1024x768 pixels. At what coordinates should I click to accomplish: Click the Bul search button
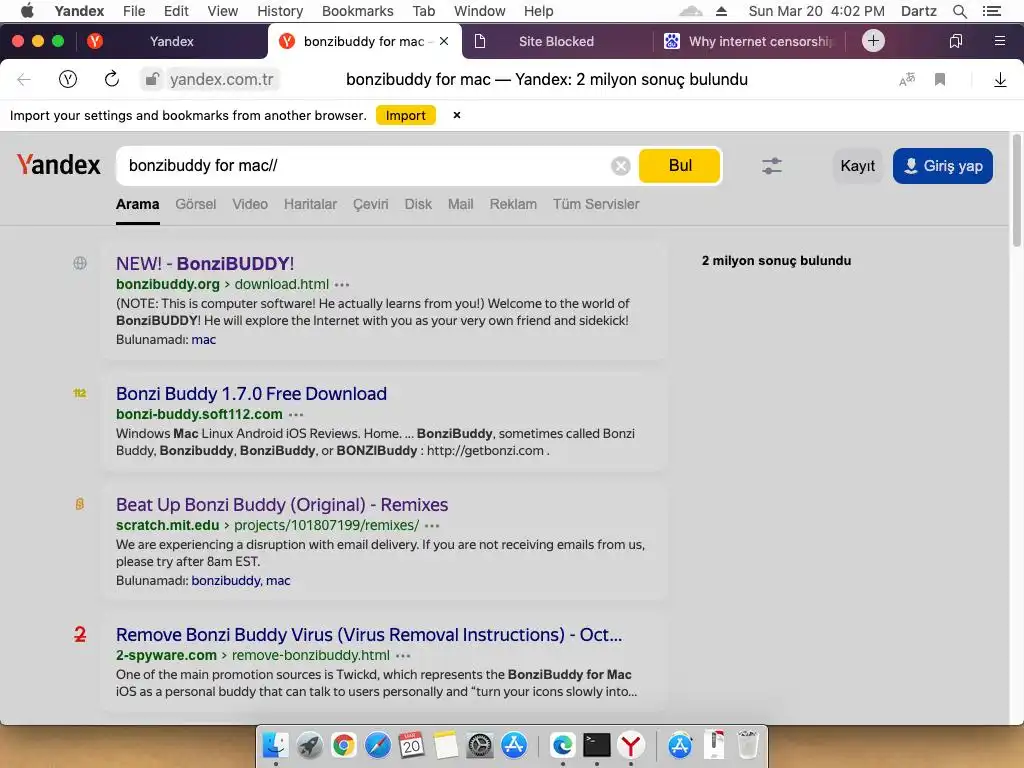[x=679, y=166]
